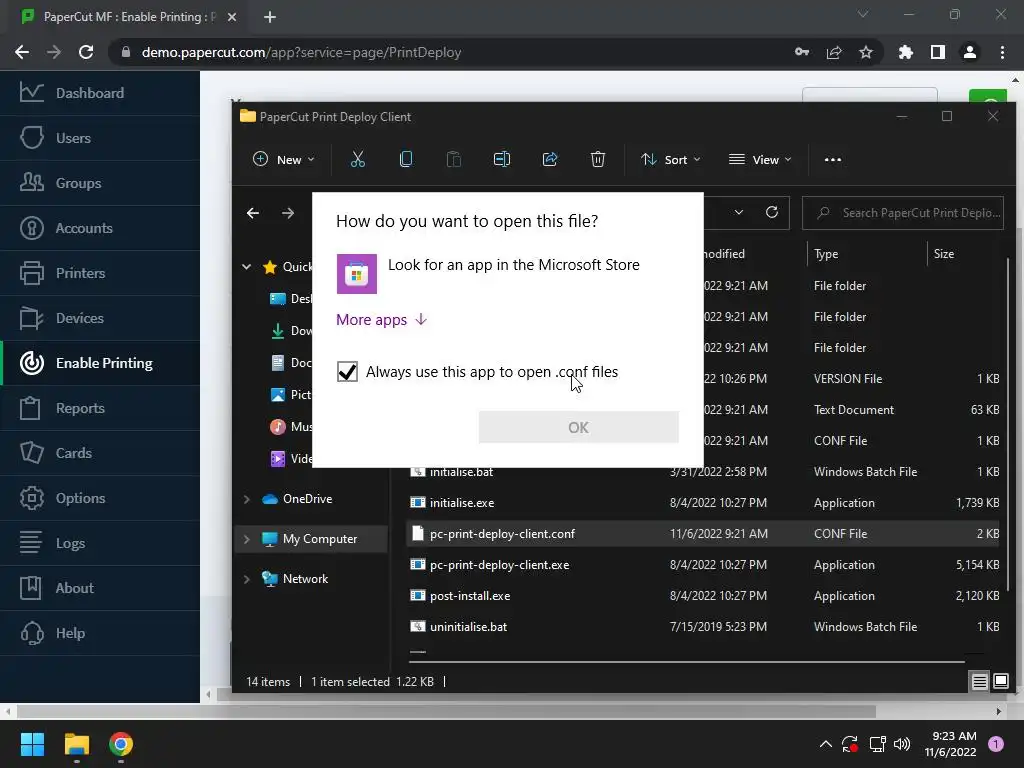Screen dimensions: 1024x768
Task: Switch to details view layout icon
Action: [979, 682]
